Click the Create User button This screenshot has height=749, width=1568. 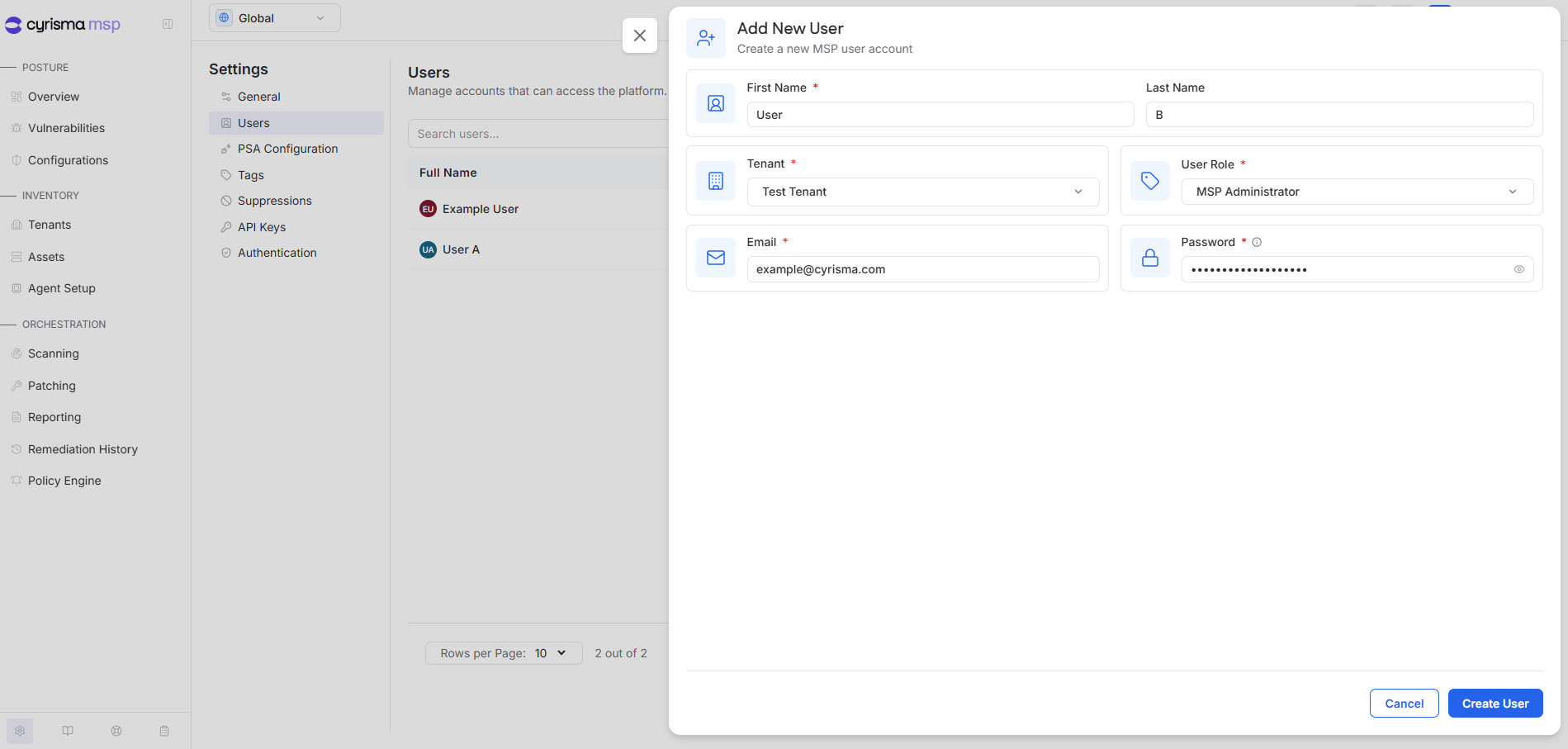(1495, 704)
